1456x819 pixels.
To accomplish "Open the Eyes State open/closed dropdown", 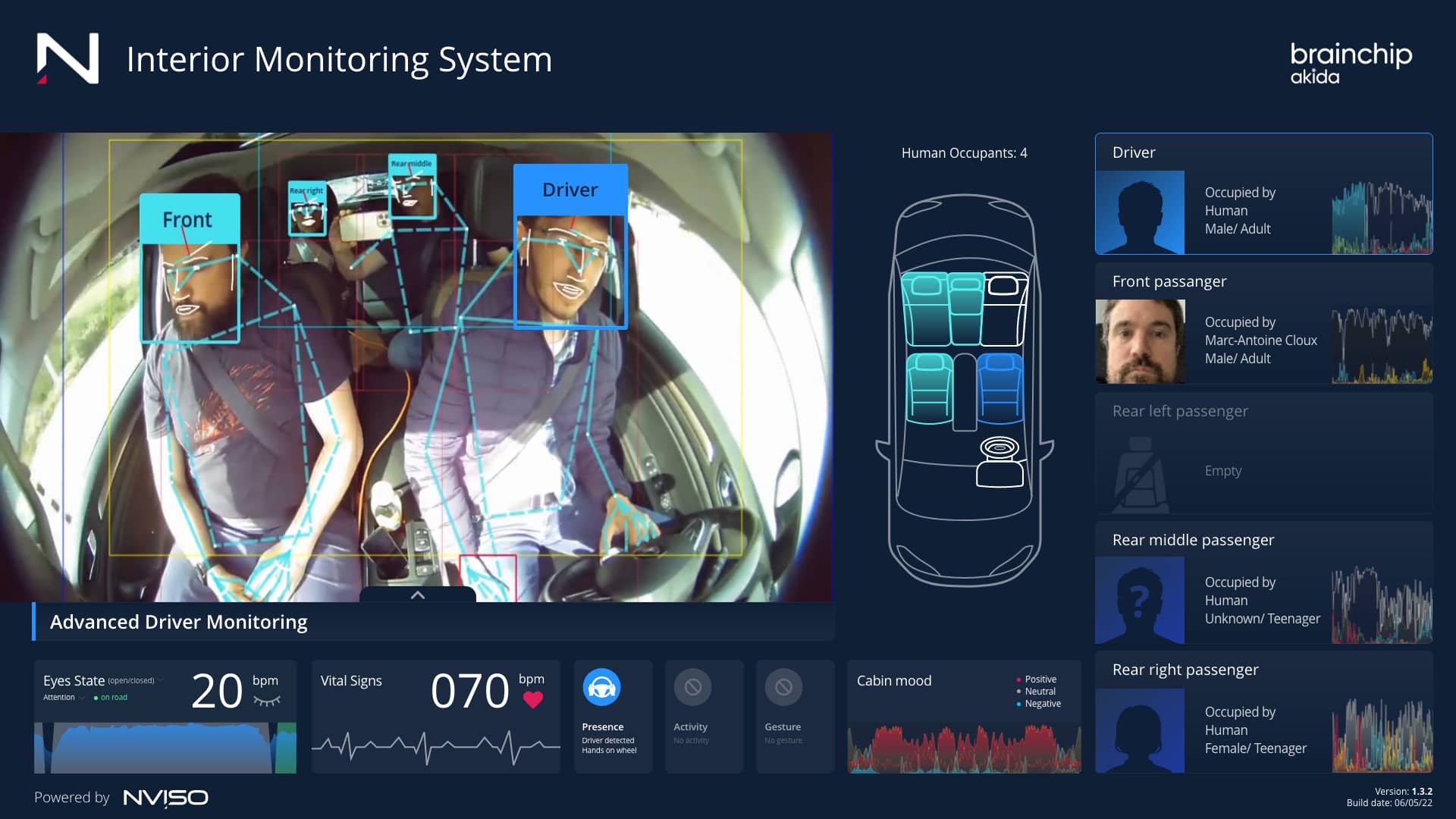I will coord(161,679).
